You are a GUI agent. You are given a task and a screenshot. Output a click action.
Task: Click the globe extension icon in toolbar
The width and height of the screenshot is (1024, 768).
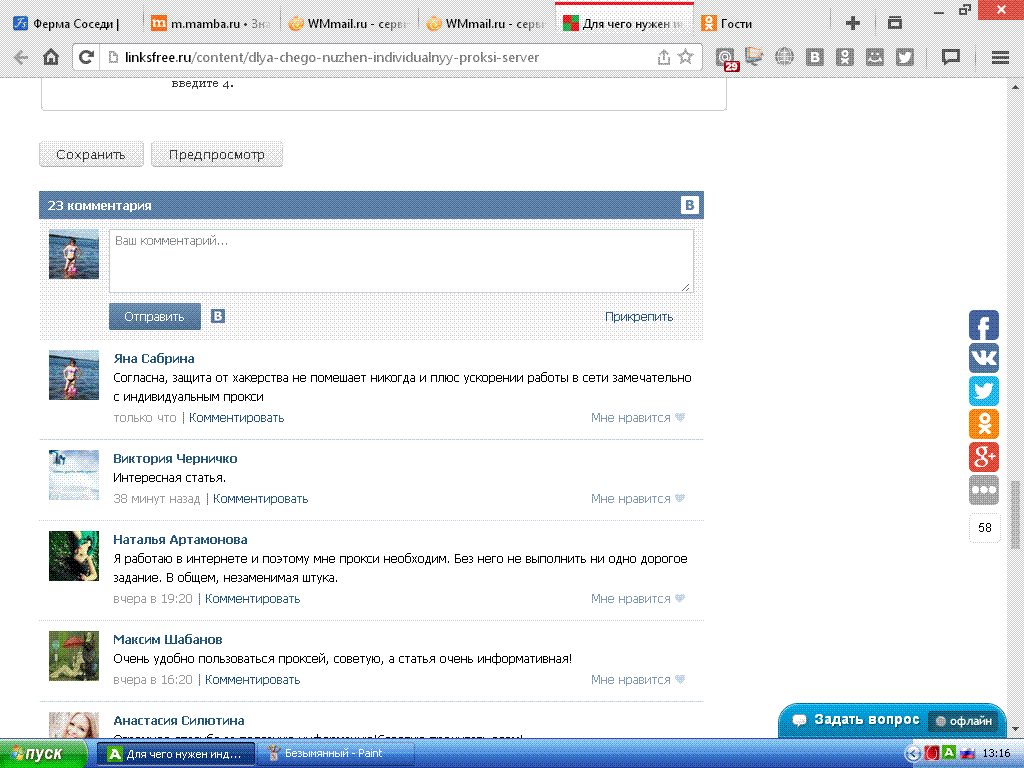click(x=784, y=57)
